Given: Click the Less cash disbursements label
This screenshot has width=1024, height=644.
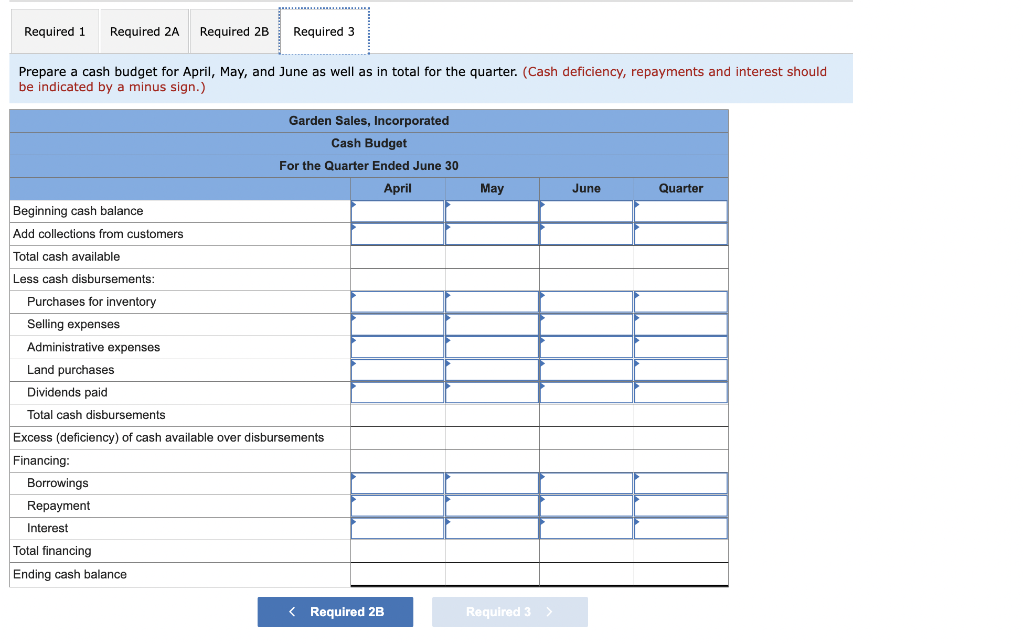Looking at the screenshot, I should click(84, 279).
